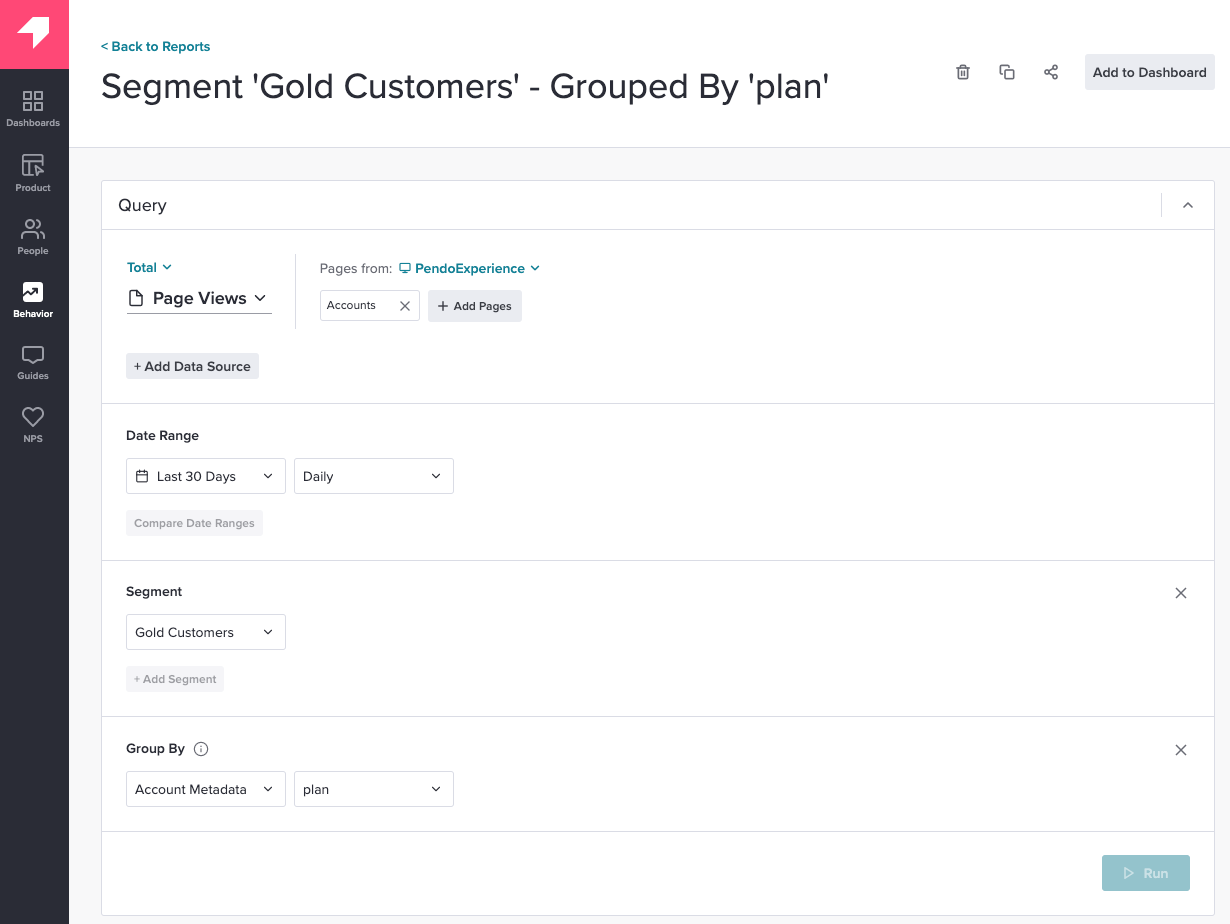Change the Daily interval dropdown

point(374,476)
